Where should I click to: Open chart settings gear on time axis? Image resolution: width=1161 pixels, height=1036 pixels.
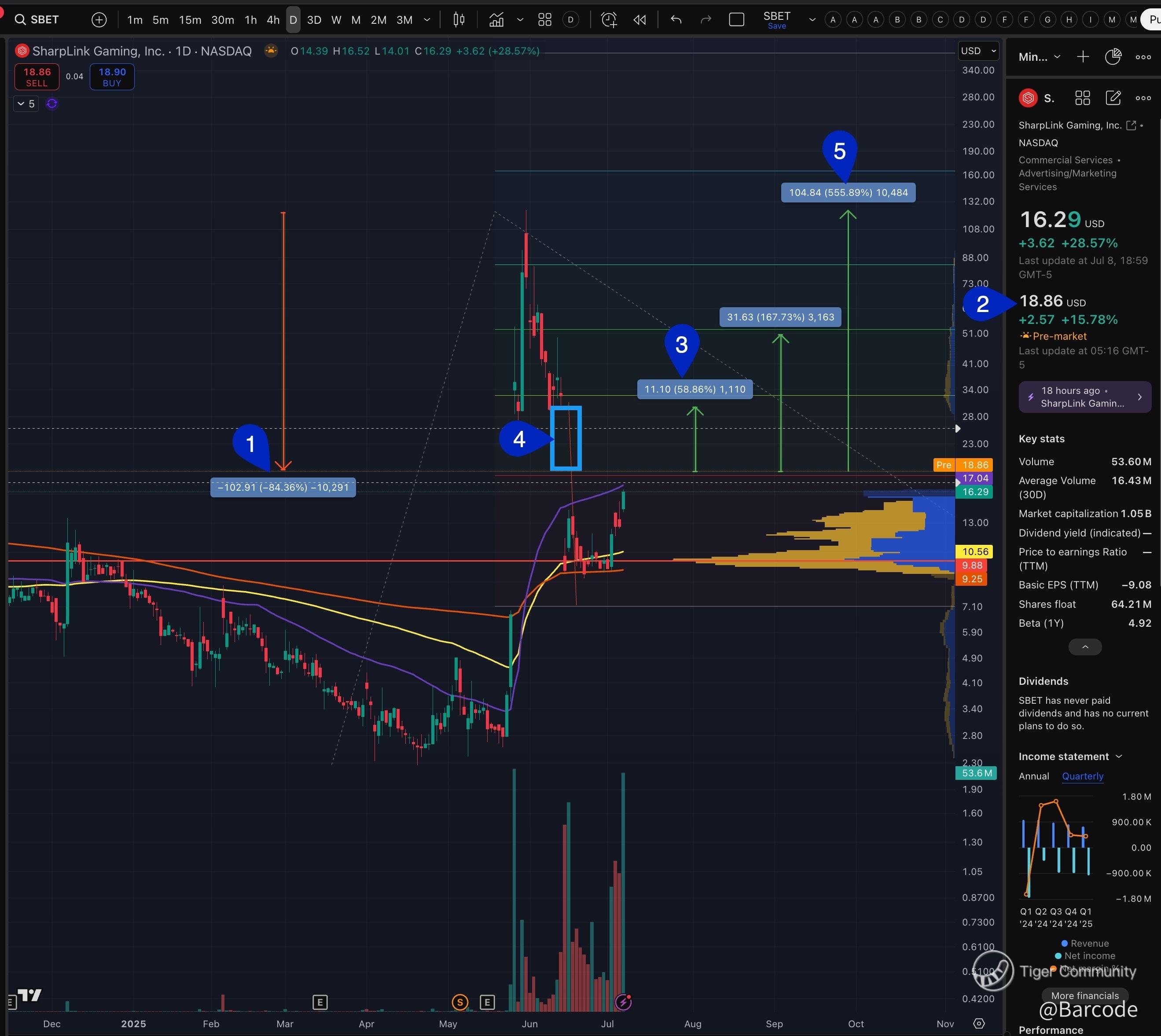tap(979, 1024)
